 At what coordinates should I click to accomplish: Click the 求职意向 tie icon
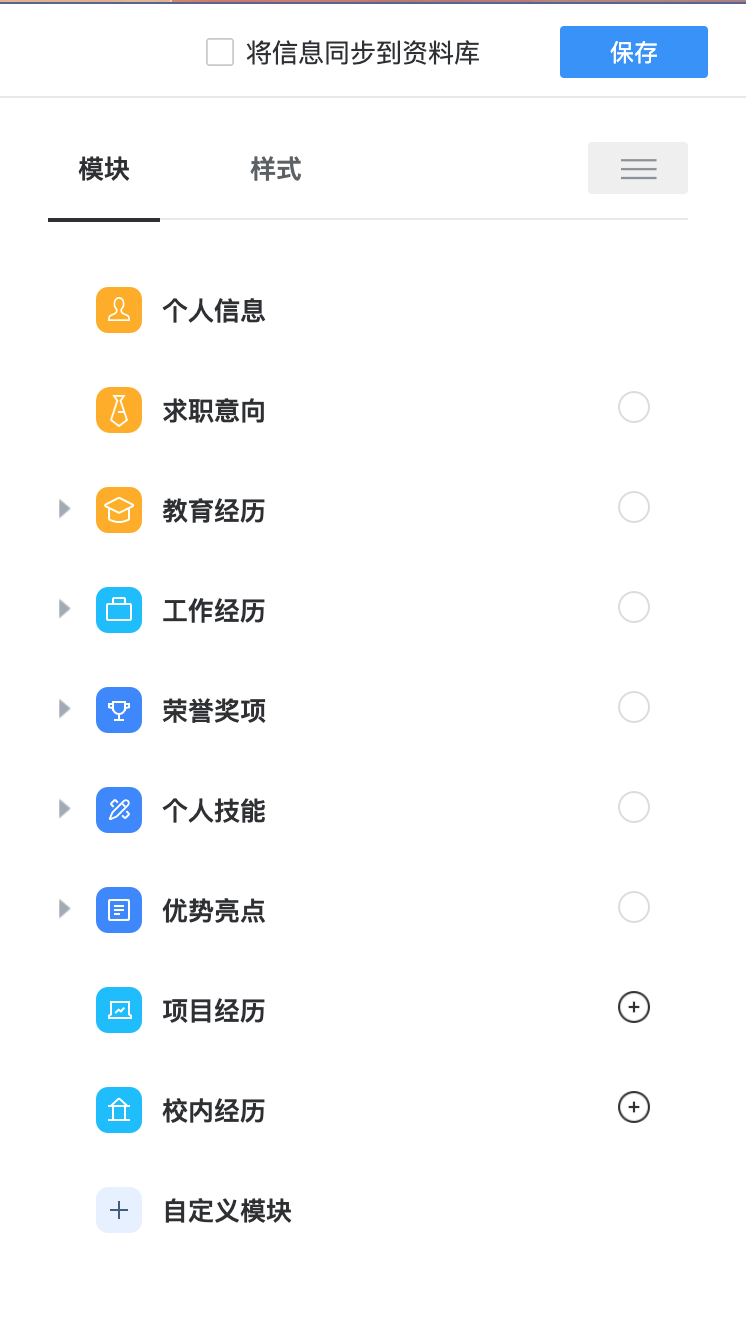[119, 410]
